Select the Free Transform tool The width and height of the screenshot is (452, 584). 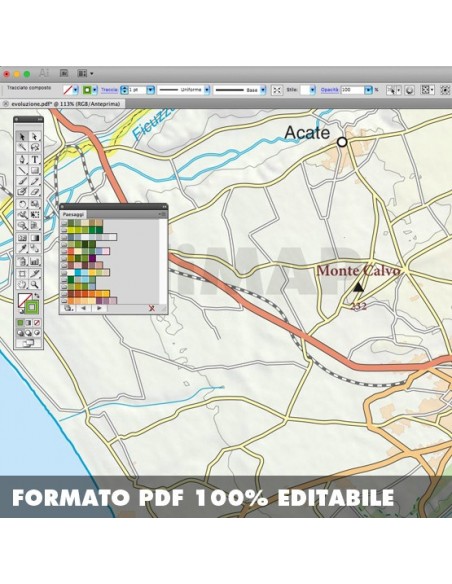(35, 215)
